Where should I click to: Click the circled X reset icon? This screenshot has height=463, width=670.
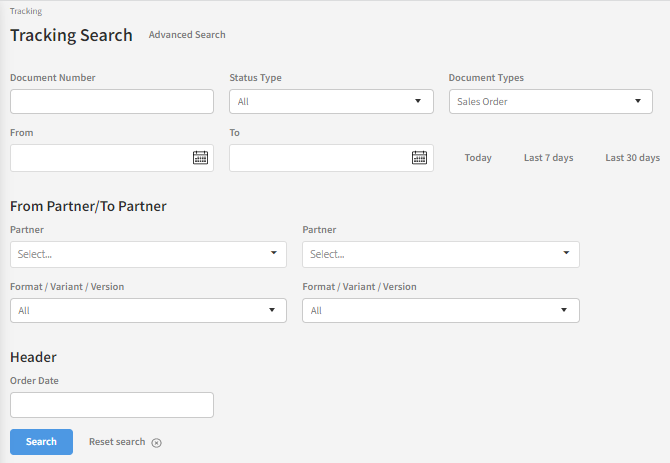point(156,442)
